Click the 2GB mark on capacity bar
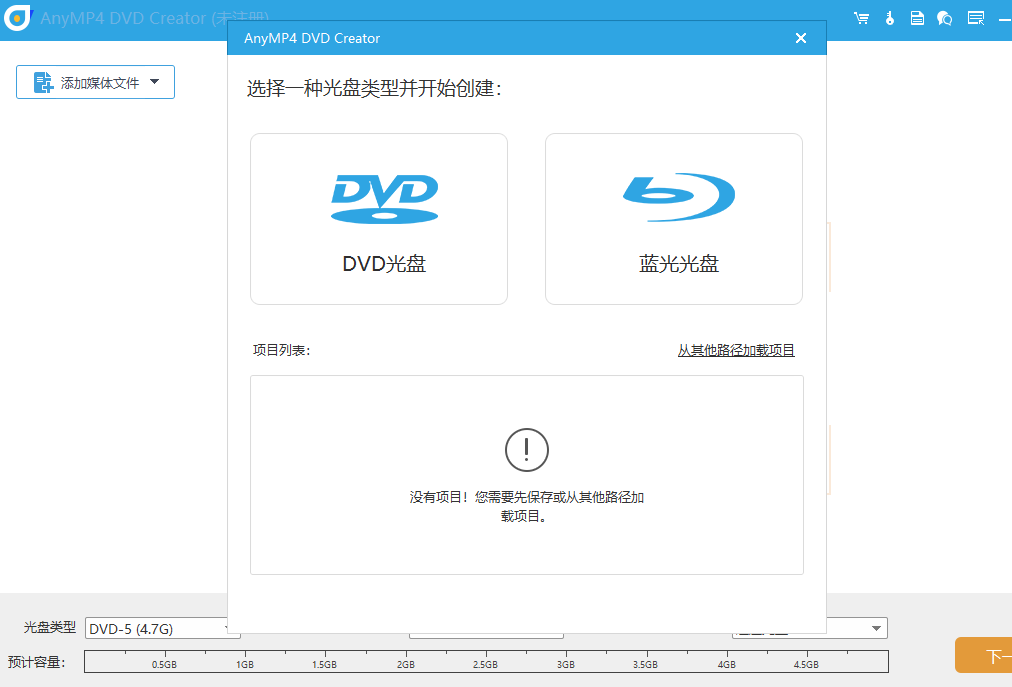1012x687 pixels. coord(405,664)
